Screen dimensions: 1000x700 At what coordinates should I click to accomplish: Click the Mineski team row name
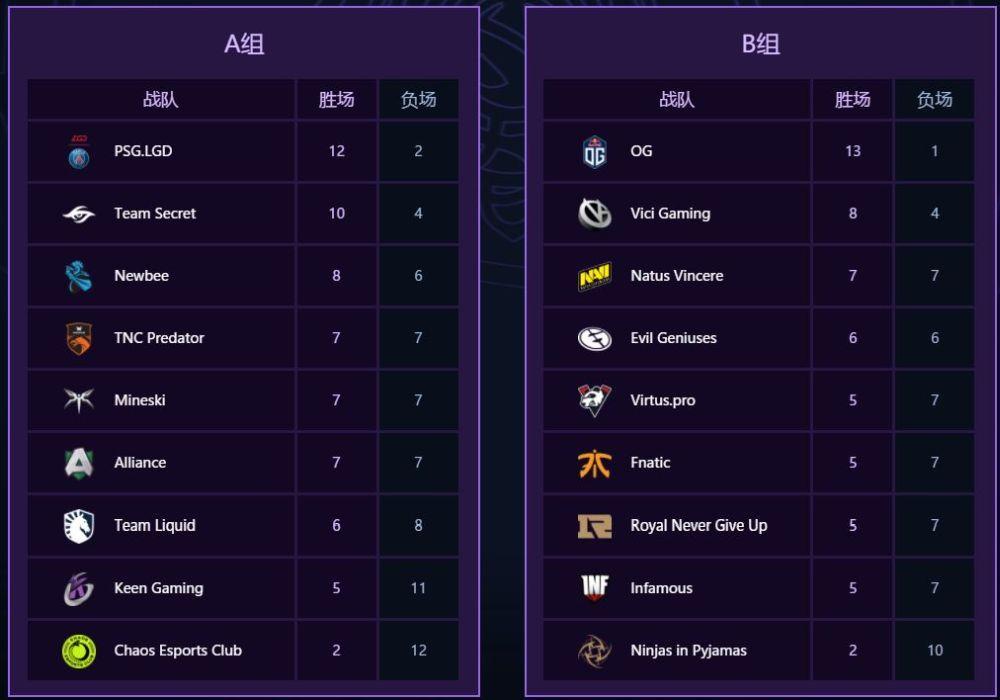point(139,400)
